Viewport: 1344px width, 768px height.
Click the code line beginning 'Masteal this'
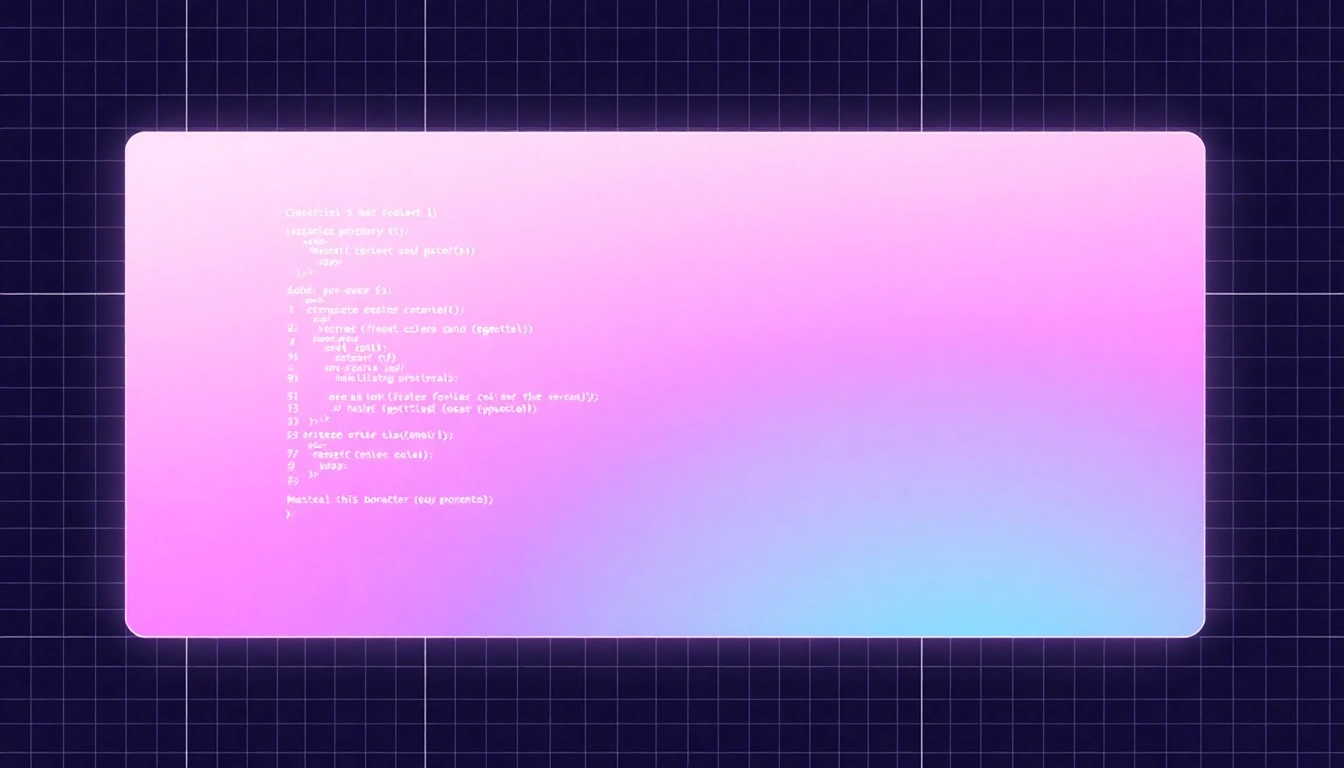point(390,499)
